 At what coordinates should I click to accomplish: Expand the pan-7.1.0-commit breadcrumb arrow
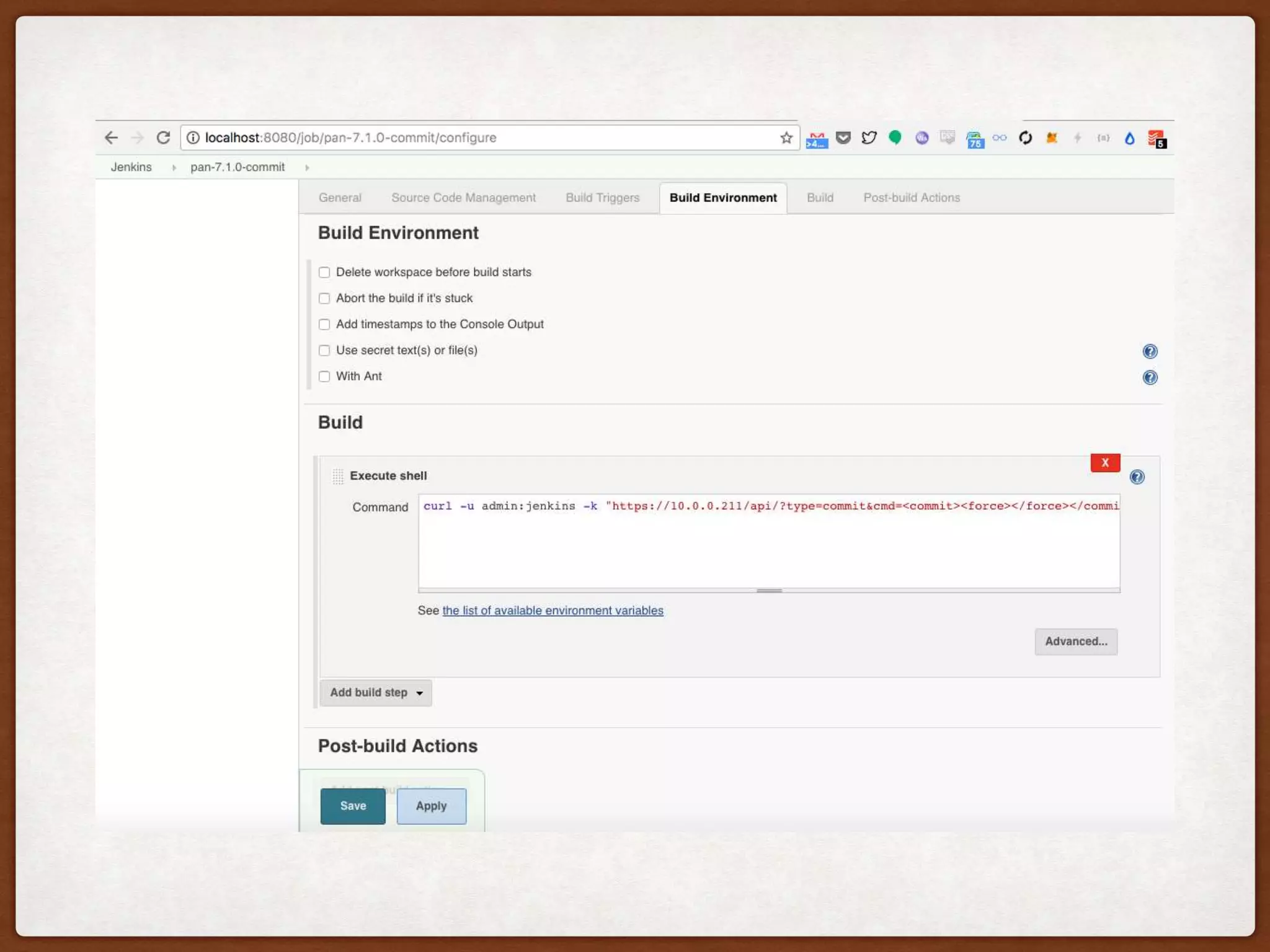click(x=307, y=167)
